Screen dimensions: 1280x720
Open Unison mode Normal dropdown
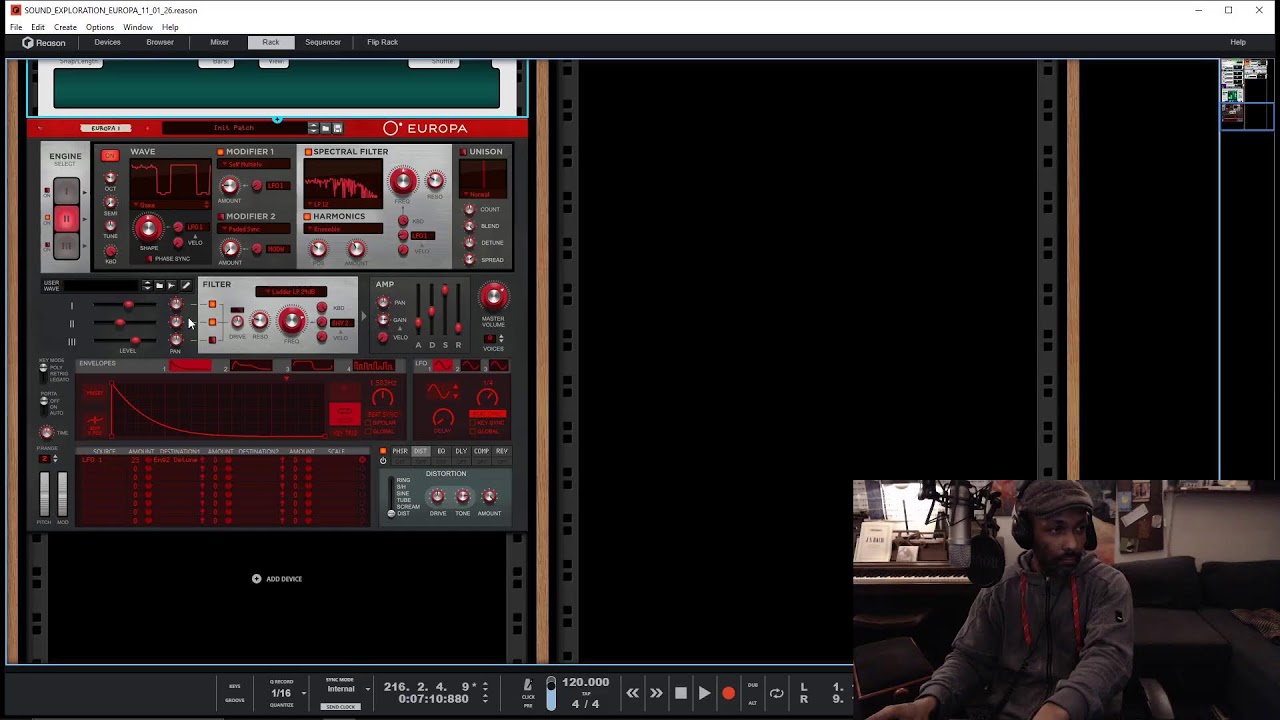tap(482, 194)
